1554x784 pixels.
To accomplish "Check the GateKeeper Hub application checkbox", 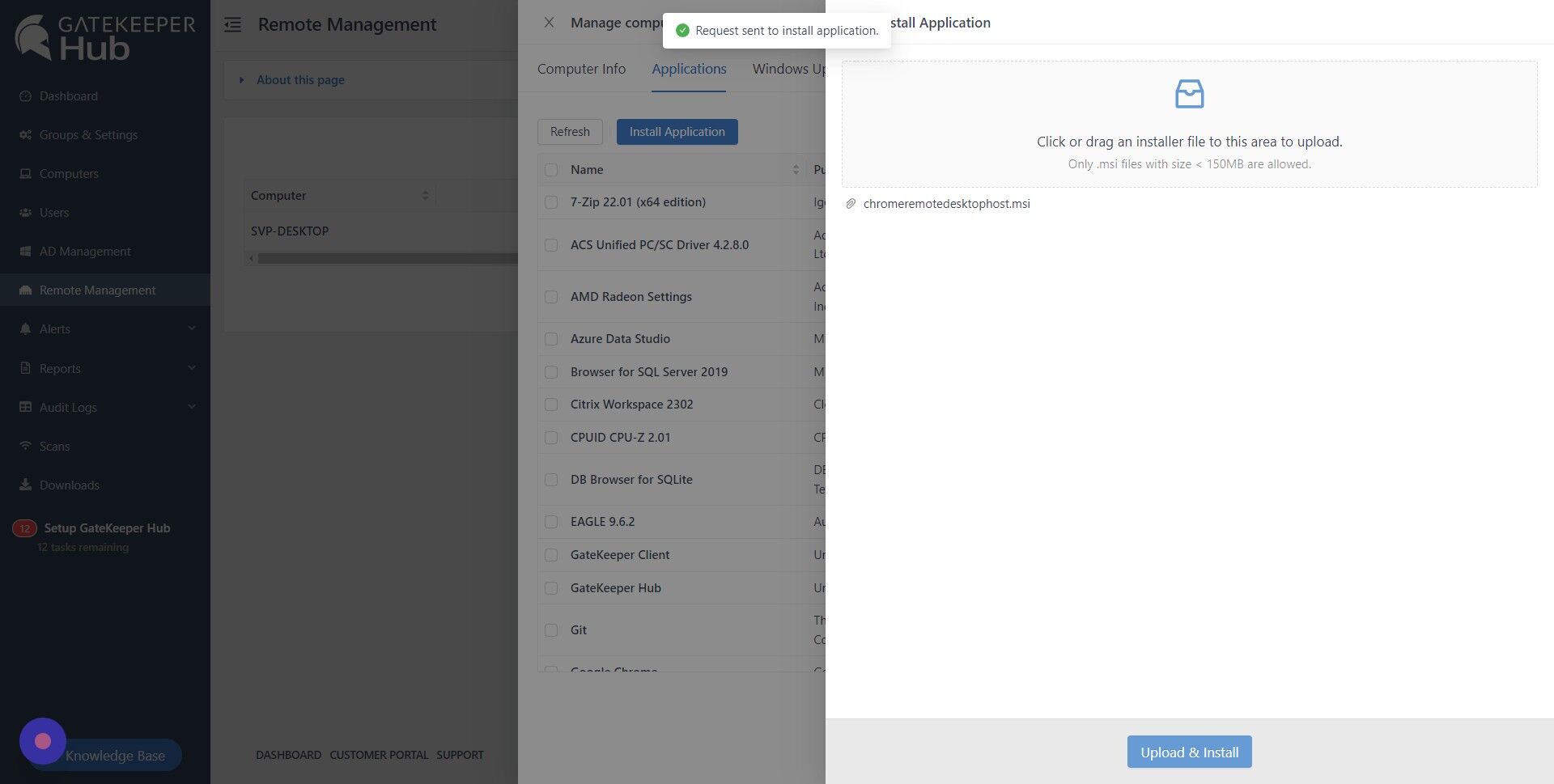I will tap(551, 588).
